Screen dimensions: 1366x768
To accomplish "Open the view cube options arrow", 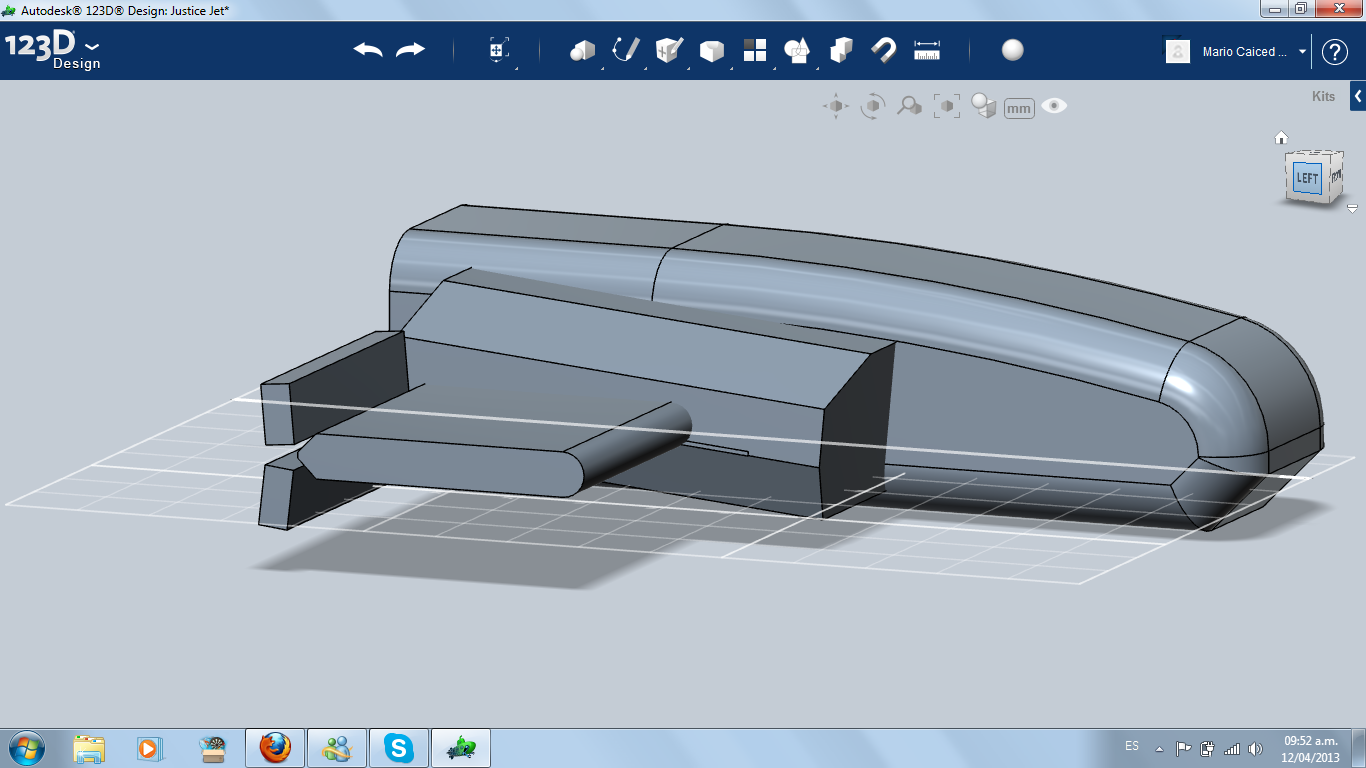I will 1352,209.
